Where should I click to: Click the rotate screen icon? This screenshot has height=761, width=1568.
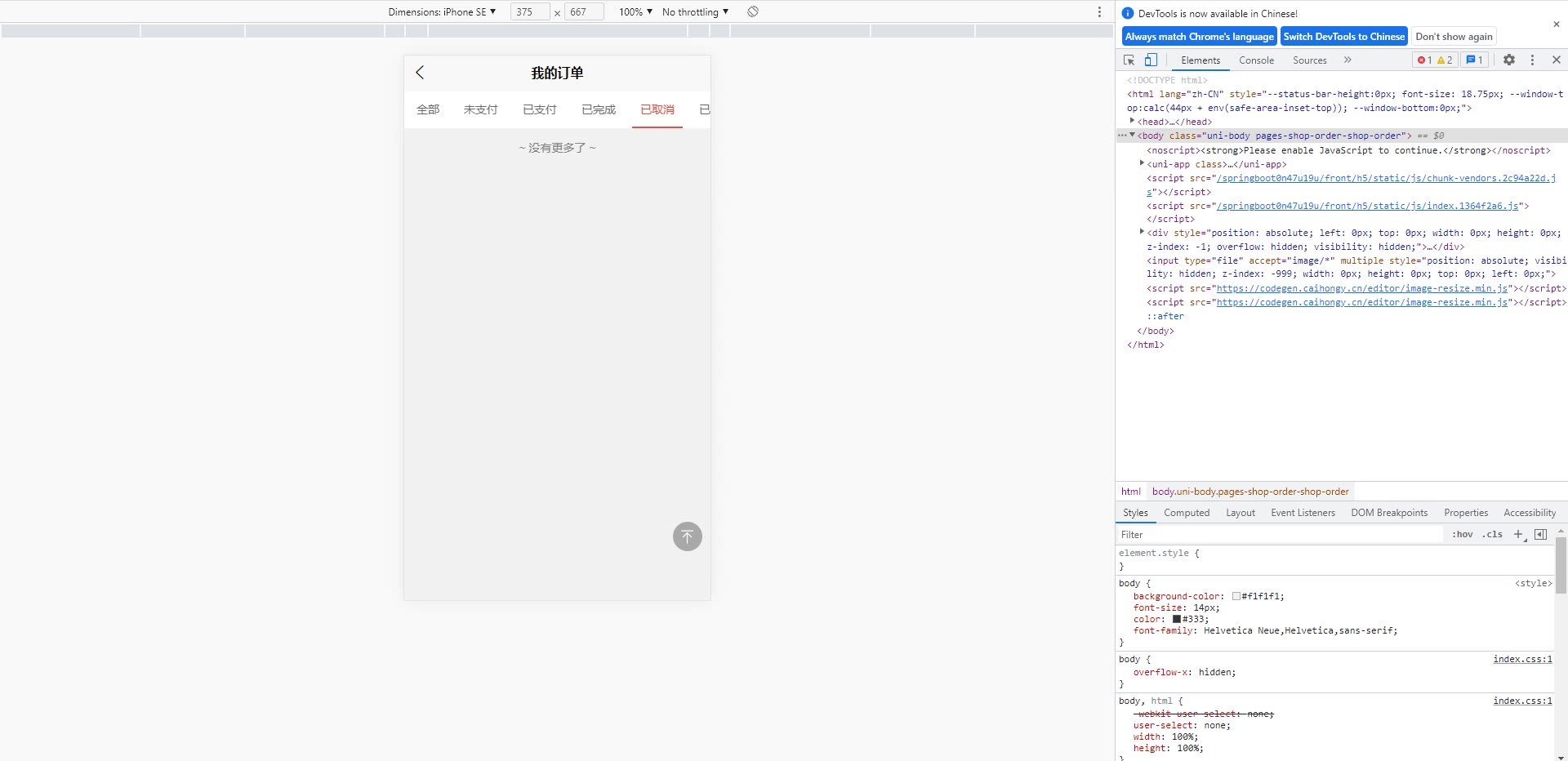tap(753, 12)
